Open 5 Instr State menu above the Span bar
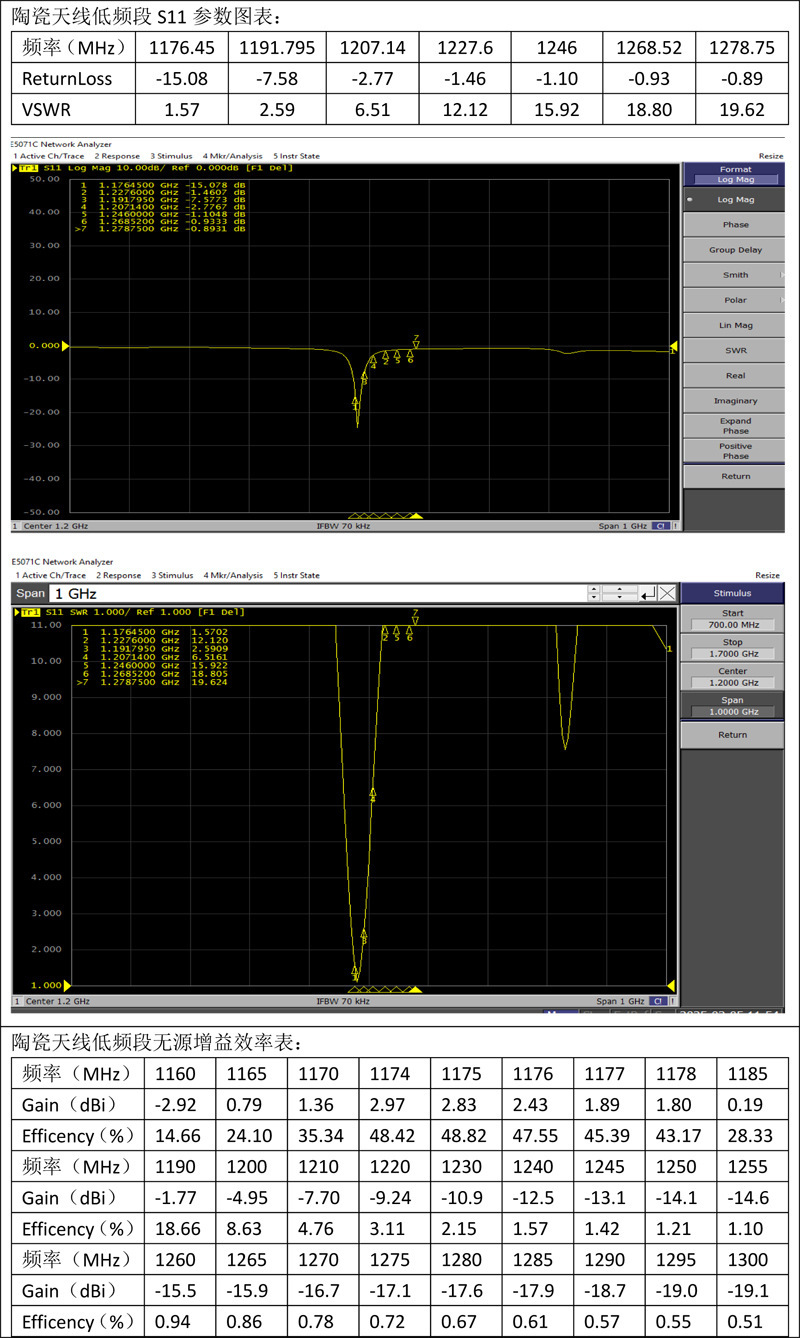Image resolution: width=800 pixels, height=1338 pixels. (297, 575)
